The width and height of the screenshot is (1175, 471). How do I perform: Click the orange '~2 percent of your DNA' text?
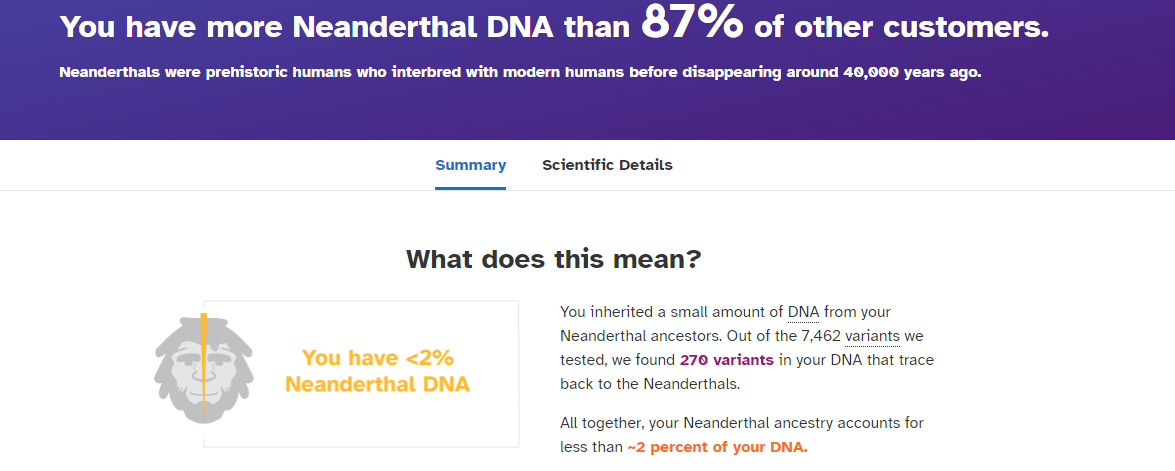click(x=717, y=447)
